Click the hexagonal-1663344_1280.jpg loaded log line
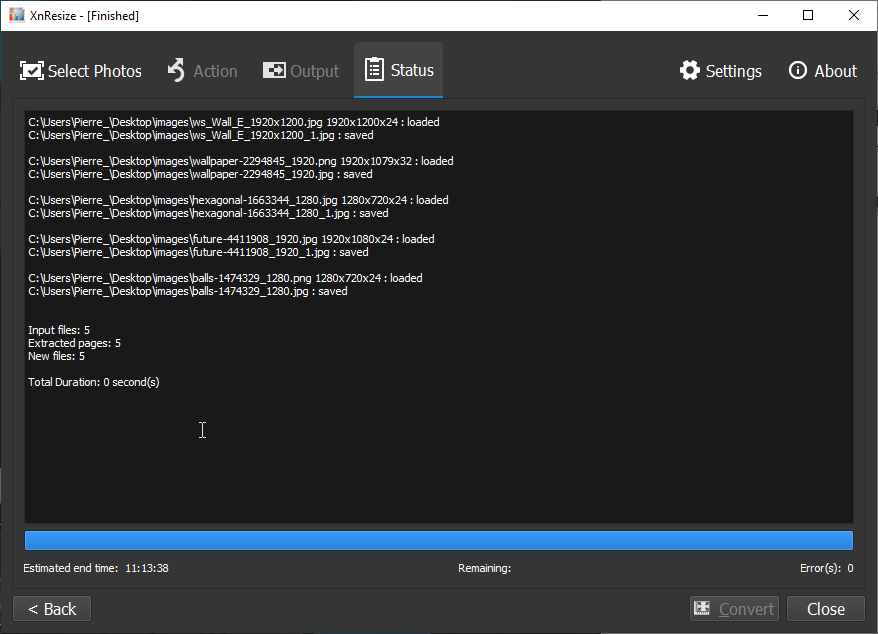 [238, 200]
